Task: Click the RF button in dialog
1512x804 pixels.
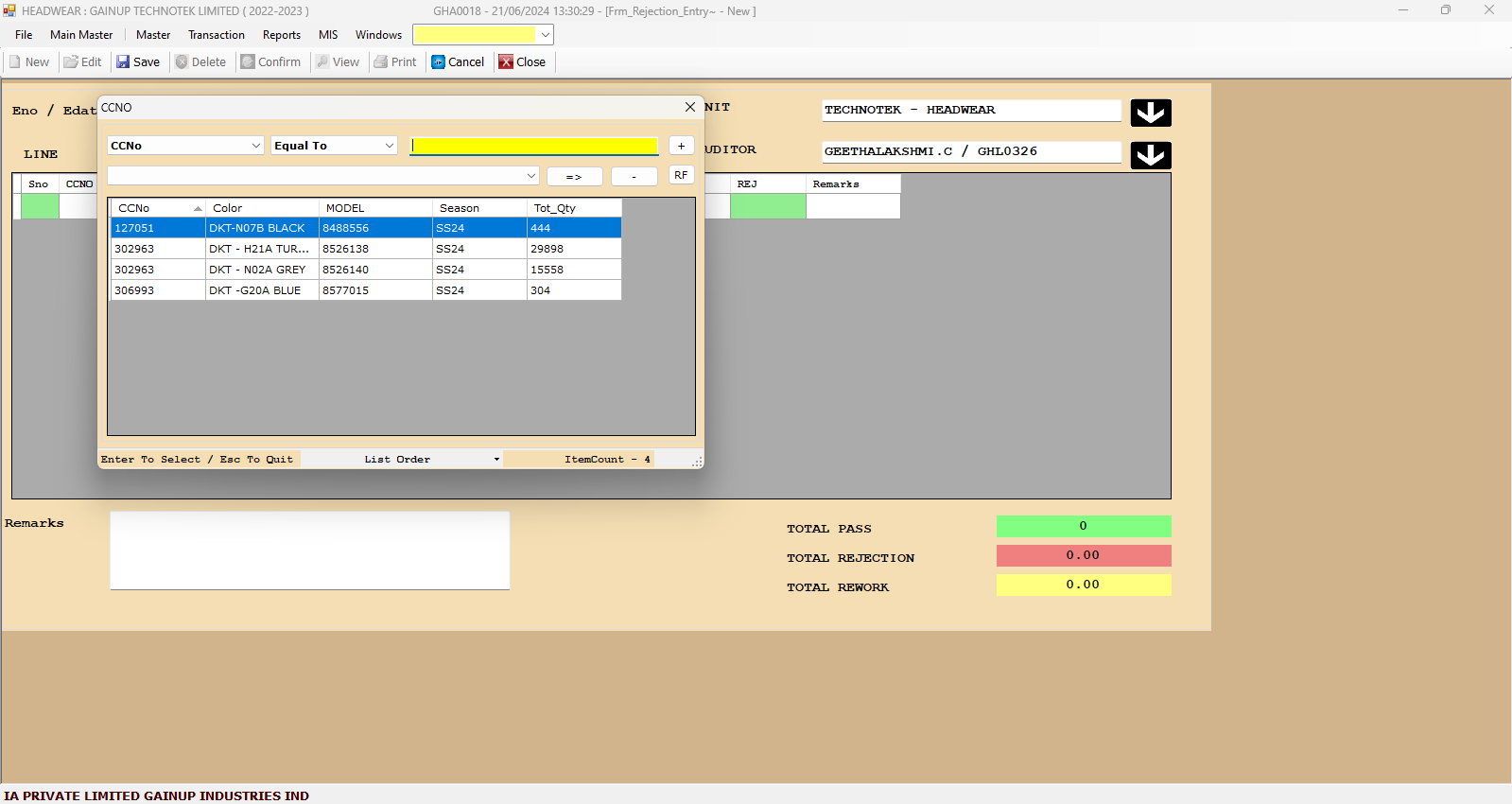Action: [681, 176]
